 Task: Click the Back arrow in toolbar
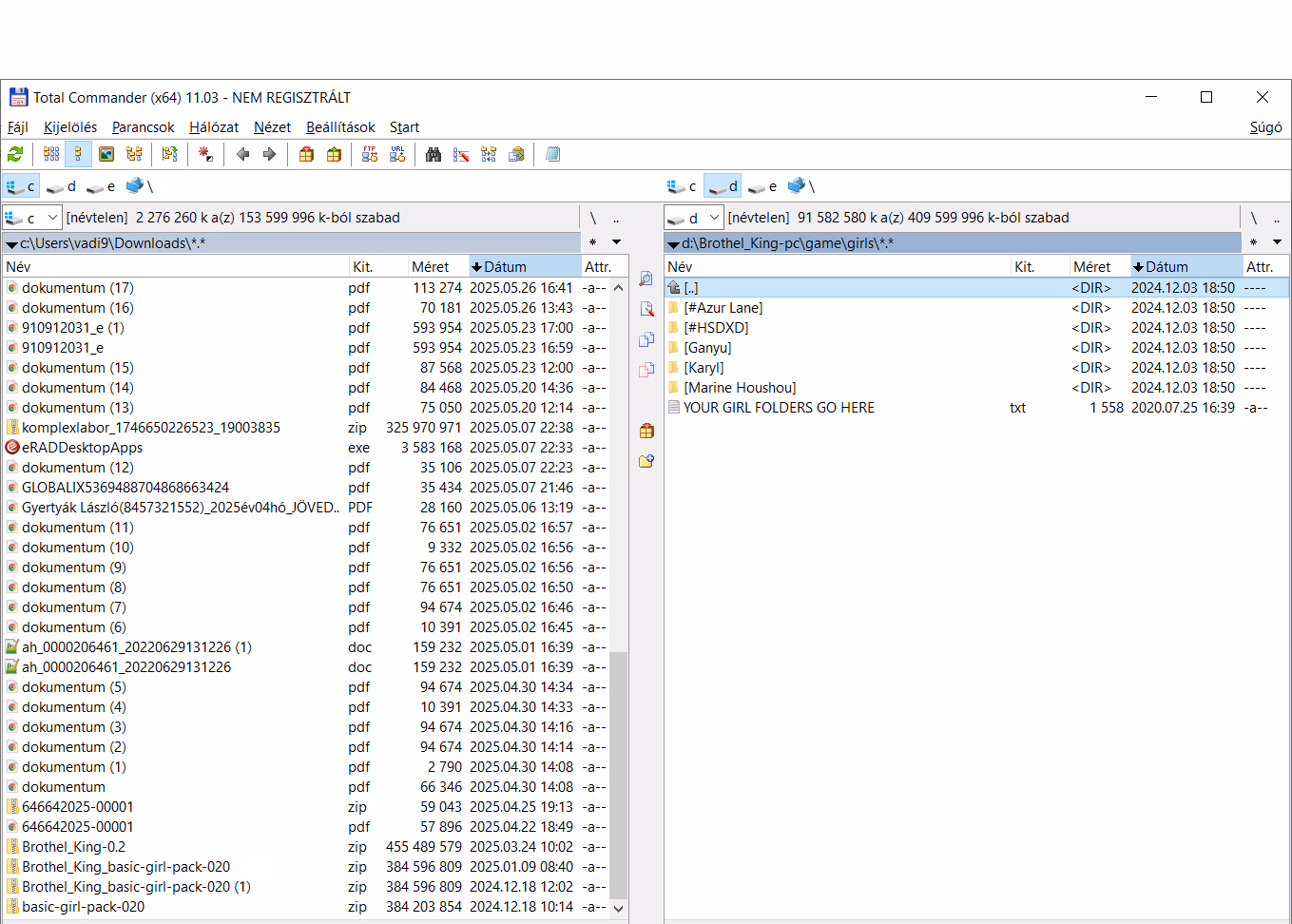coord(242,154)
